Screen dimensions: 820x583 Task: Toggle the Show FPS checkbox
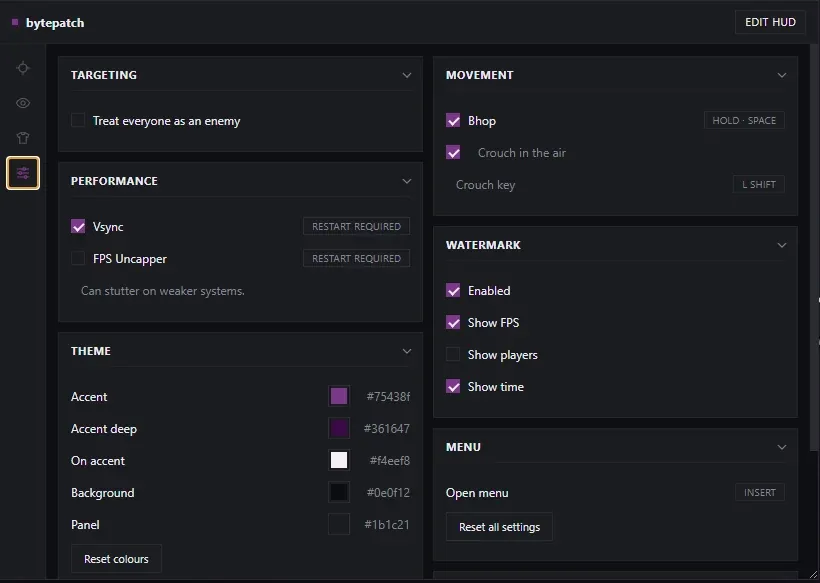point(453,323)
